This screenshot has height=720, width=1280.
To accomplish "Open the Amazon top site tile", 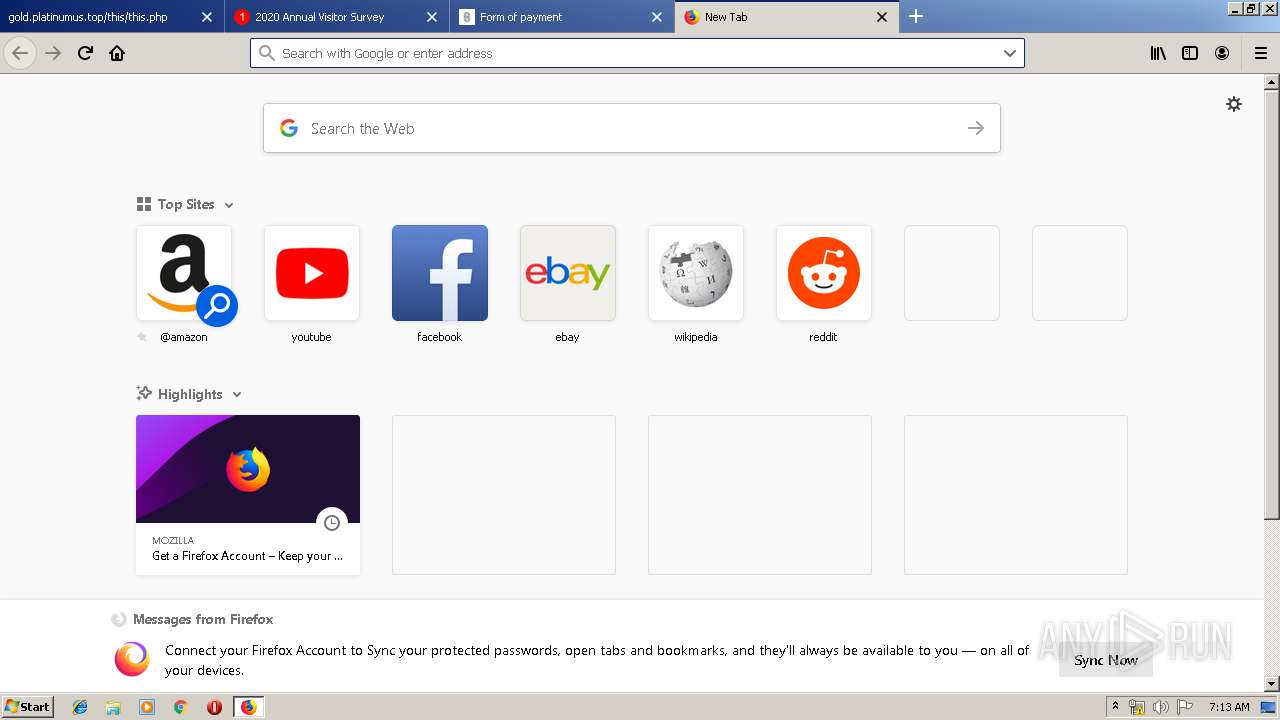I will click(x=184, y=273).
